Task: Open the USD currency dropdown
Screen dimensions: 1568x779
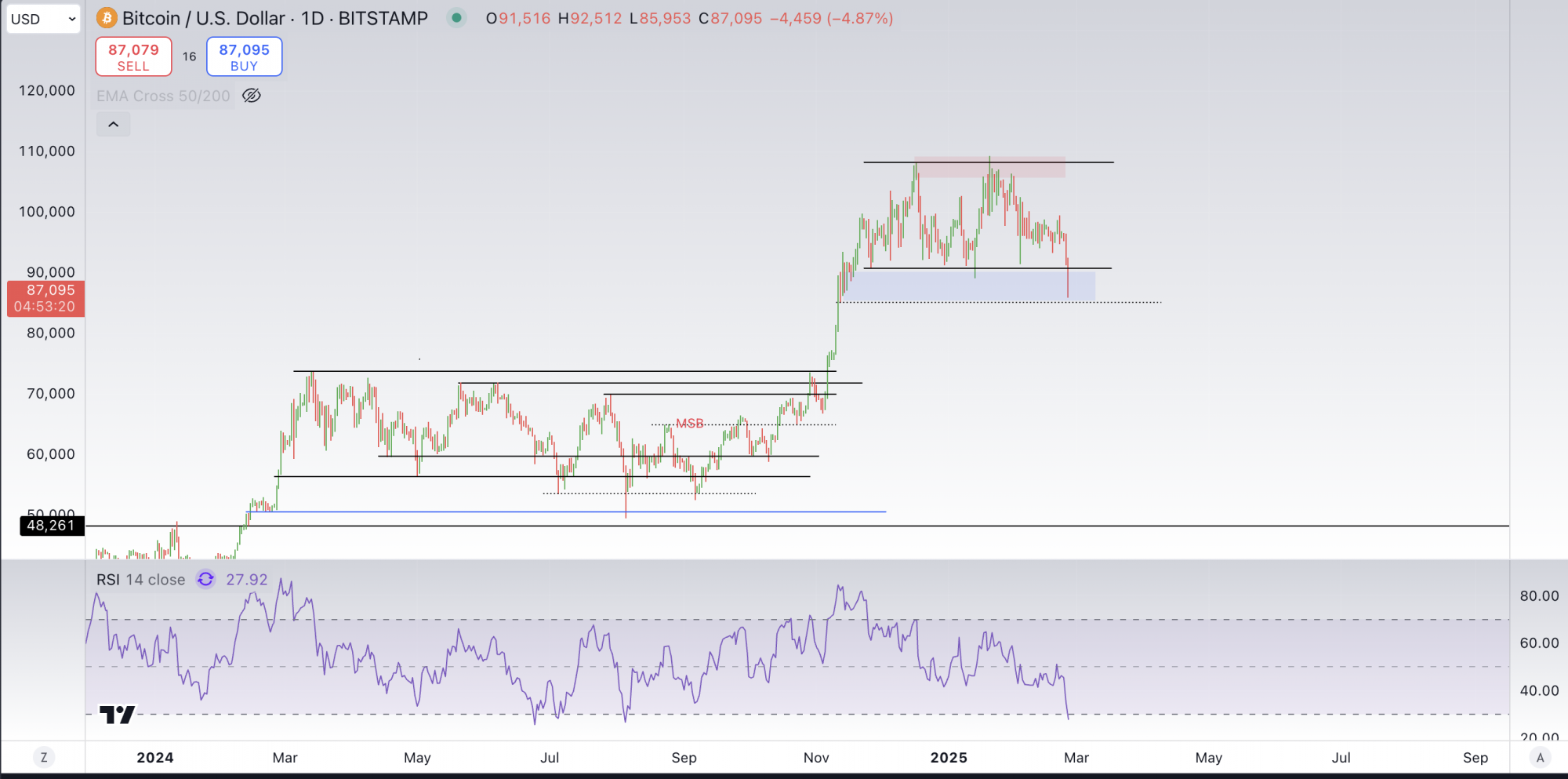Action: (x=43, y=19)
